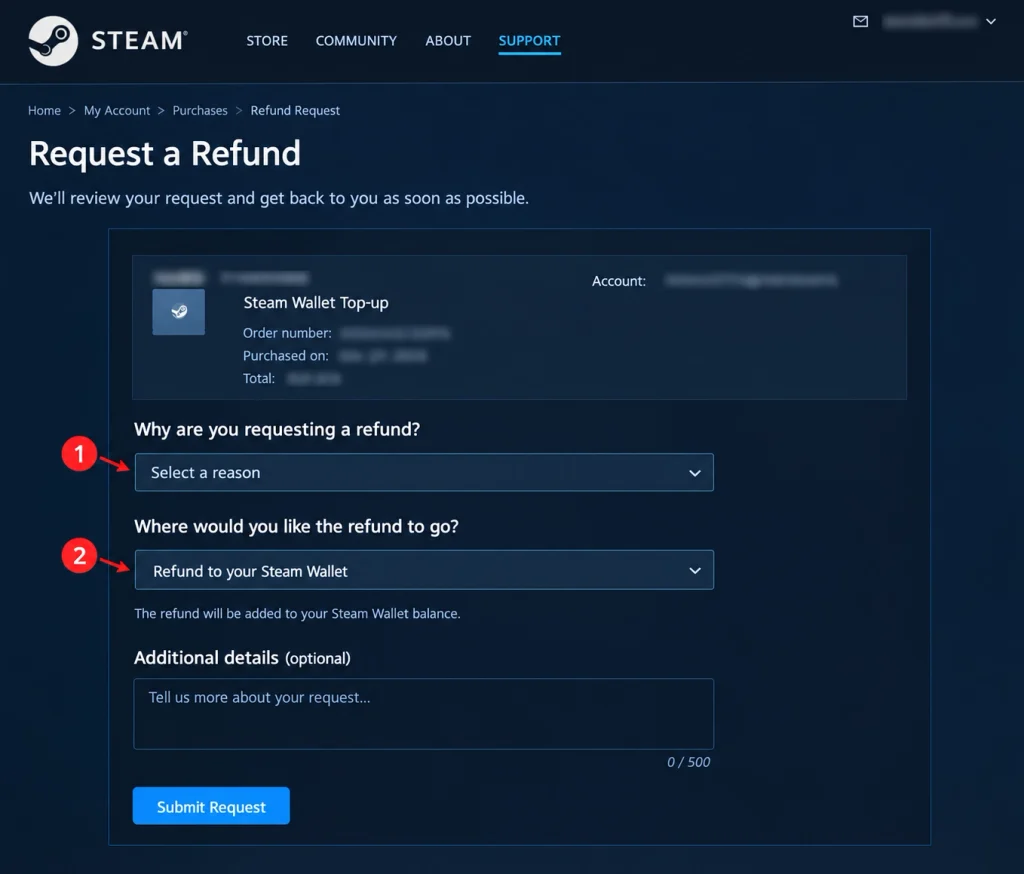
Task: Click the Steam Wallet Top-up thumbnail
Action: (178, 312)
